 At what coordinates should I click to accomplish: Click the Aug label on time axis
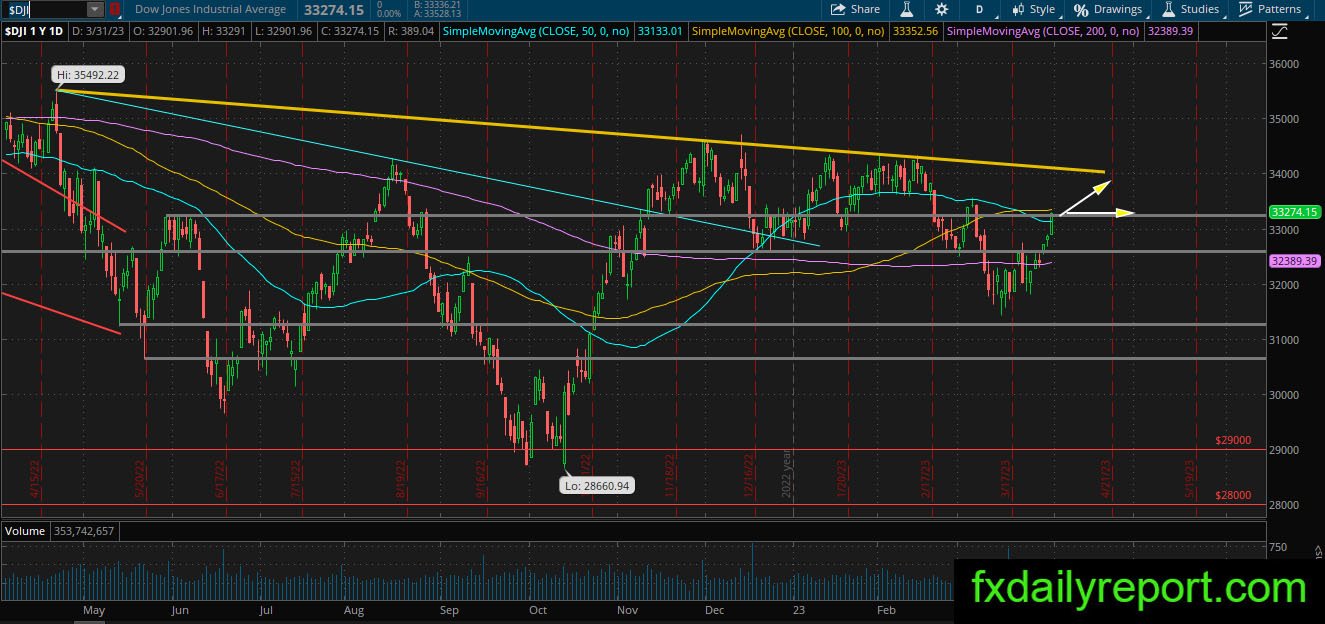(355, 608)
